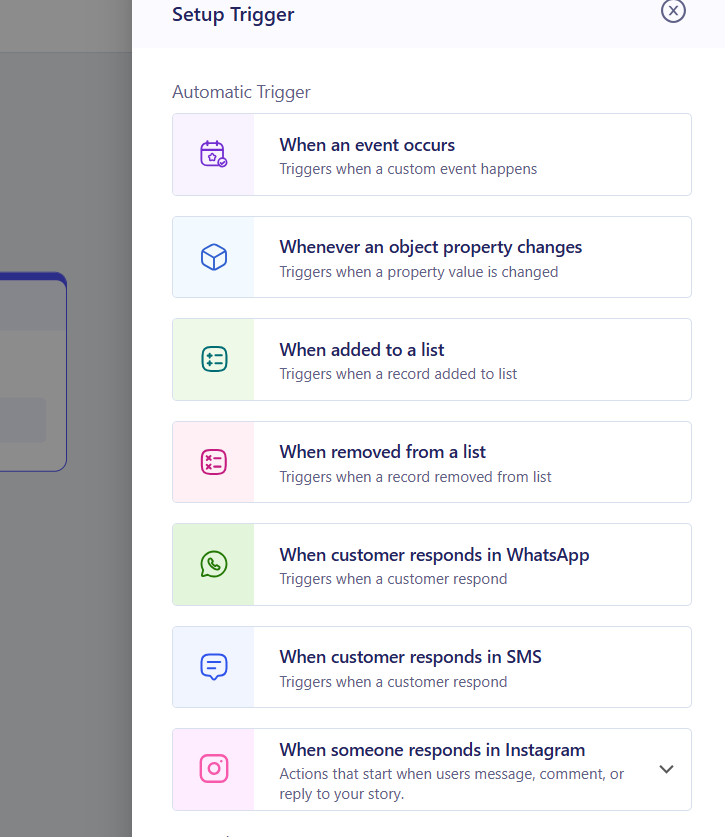Select 'When customer responds in SMS' trigger

(x=432, y=667)
